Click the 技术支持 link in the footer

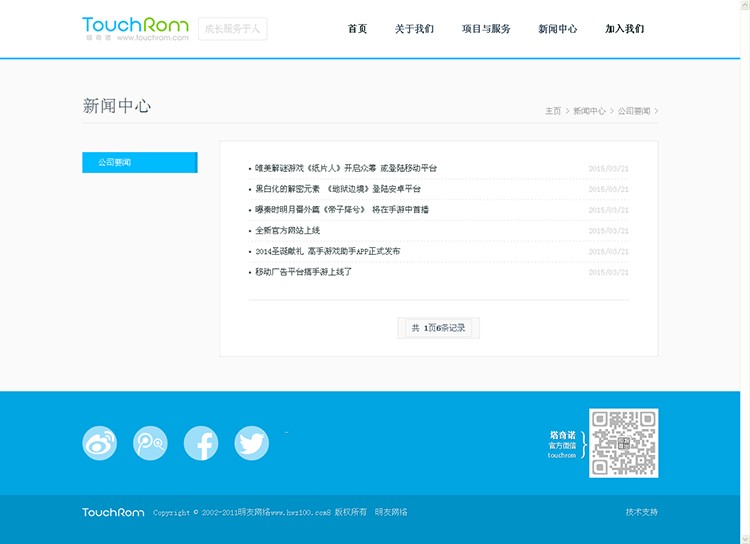[642, 512]
